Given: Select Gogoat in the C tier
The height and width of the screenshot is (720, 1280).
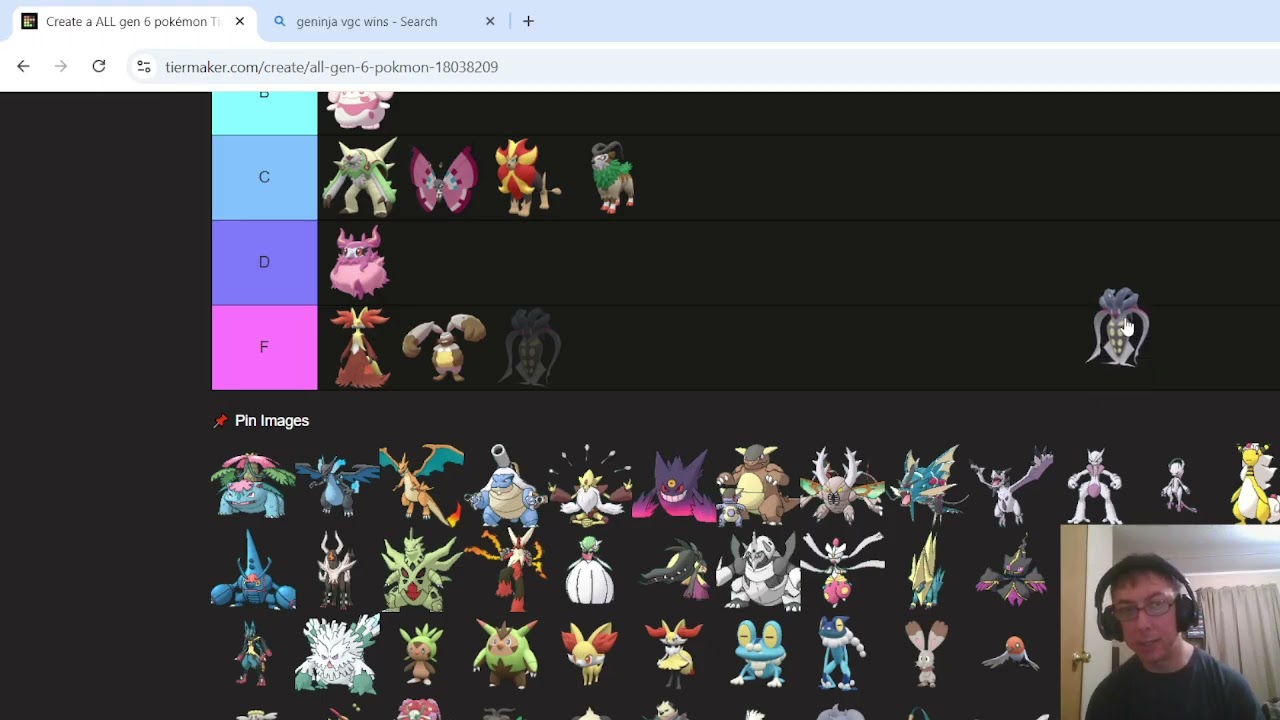Looking at the screenshot, I should tap(612, 177).
